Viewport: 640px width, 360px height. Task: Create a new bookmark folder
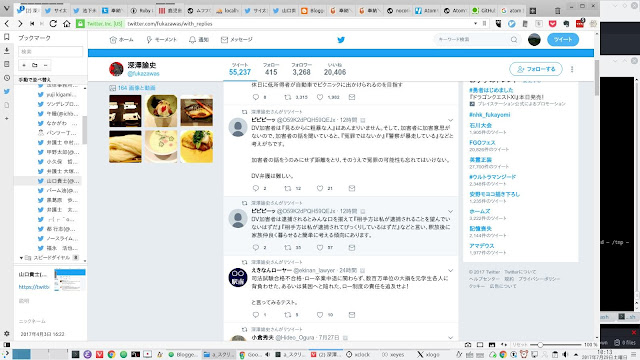pyautogui.click(x=35, y=65)
